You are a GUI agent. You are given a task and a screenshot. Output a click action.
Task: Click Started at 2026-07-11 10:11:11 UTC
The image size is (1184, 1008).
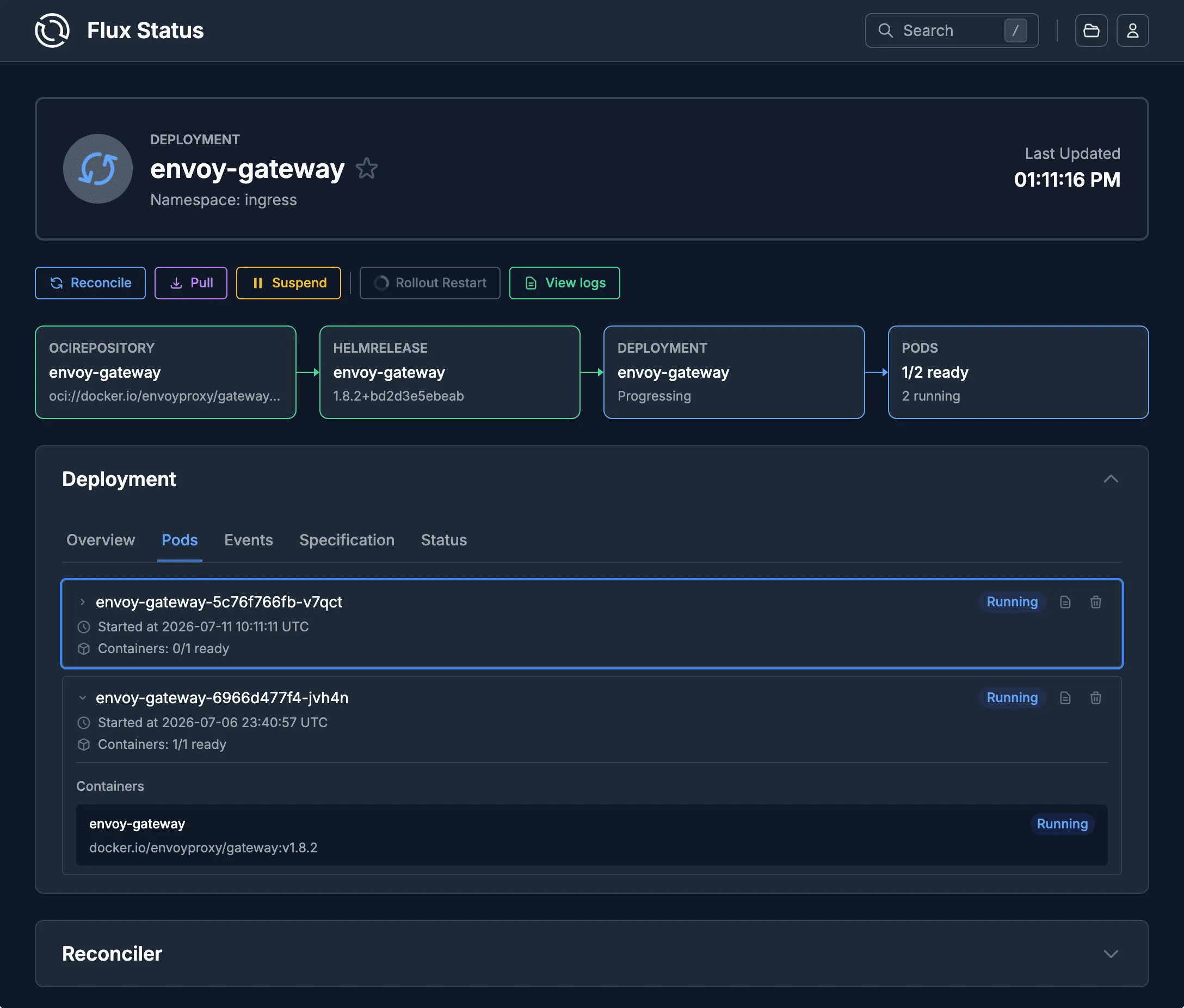pos(203,627)
